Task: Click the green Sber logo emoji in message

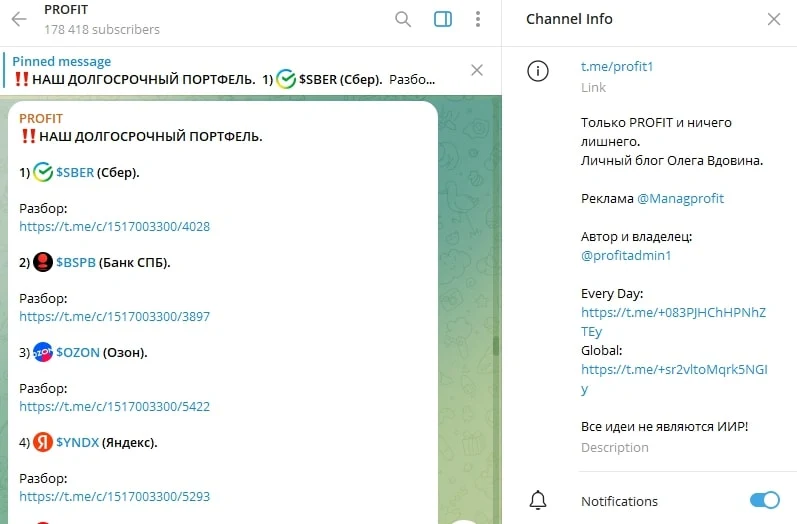Action: [x=43, y=172]
